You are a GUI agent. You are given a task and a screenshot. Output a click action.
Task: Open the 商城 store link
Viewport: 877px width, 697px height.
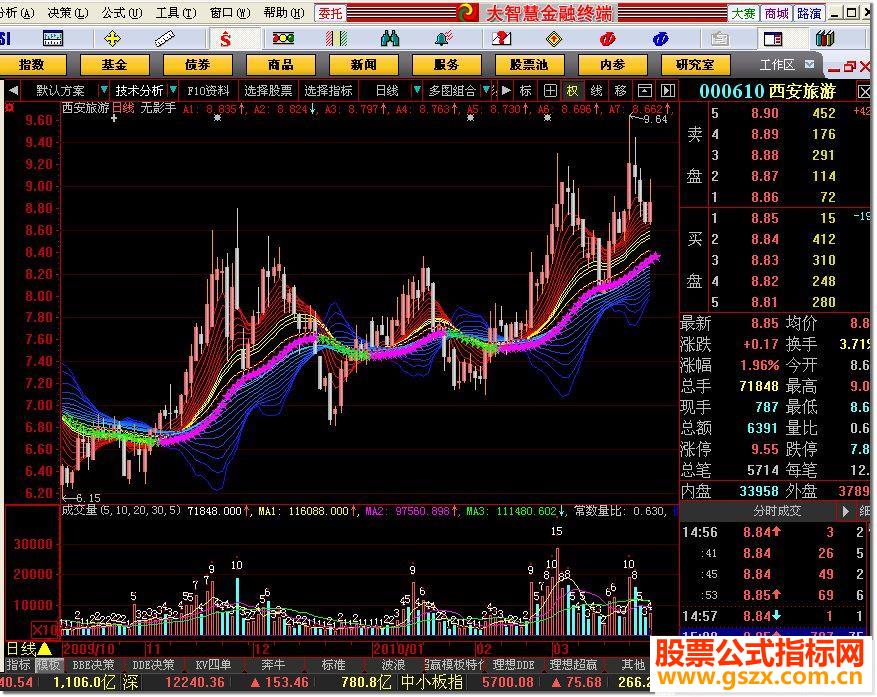(776, 13)
